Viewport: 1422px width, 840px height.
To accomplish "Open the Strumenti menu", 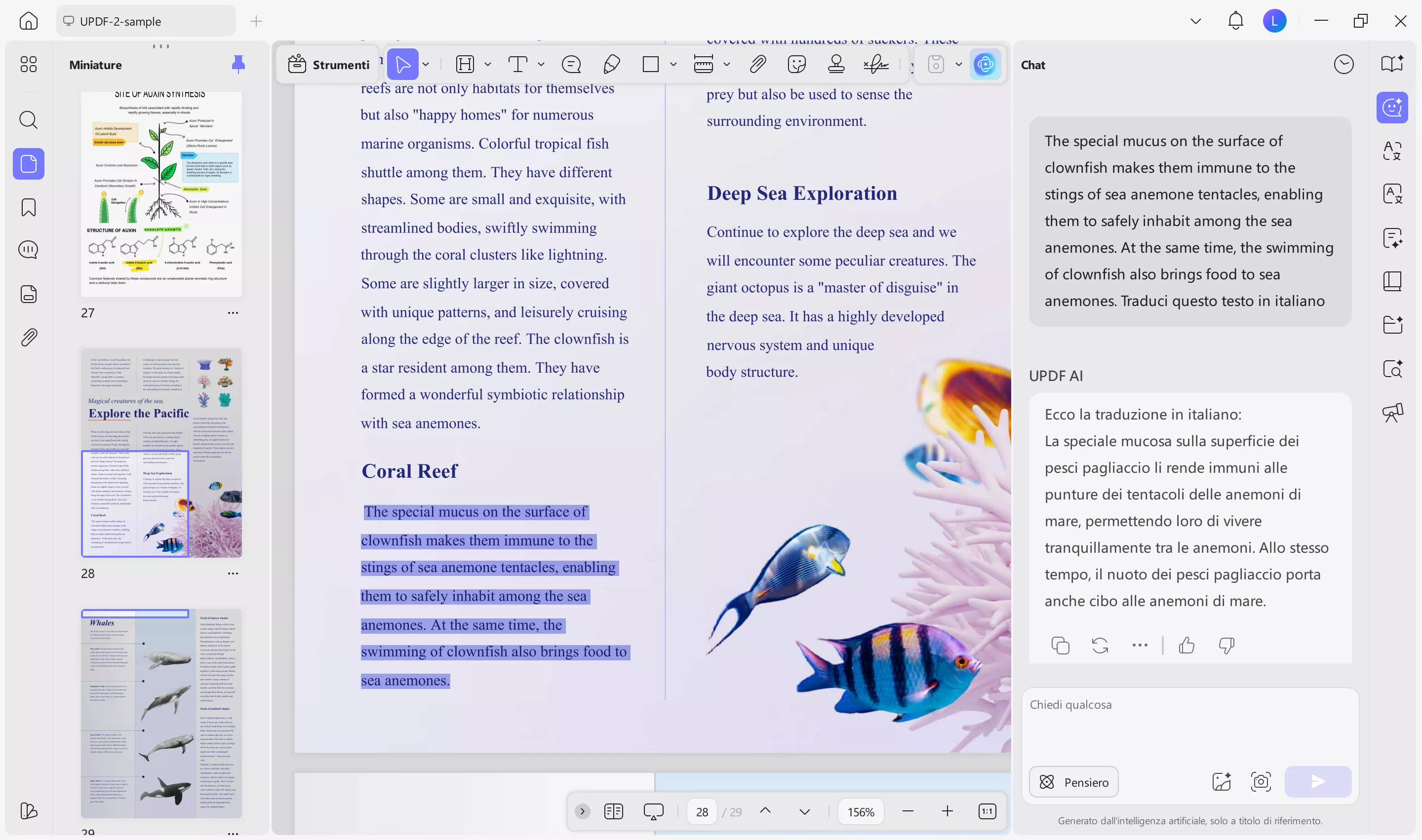I will (x=327, y=64).
